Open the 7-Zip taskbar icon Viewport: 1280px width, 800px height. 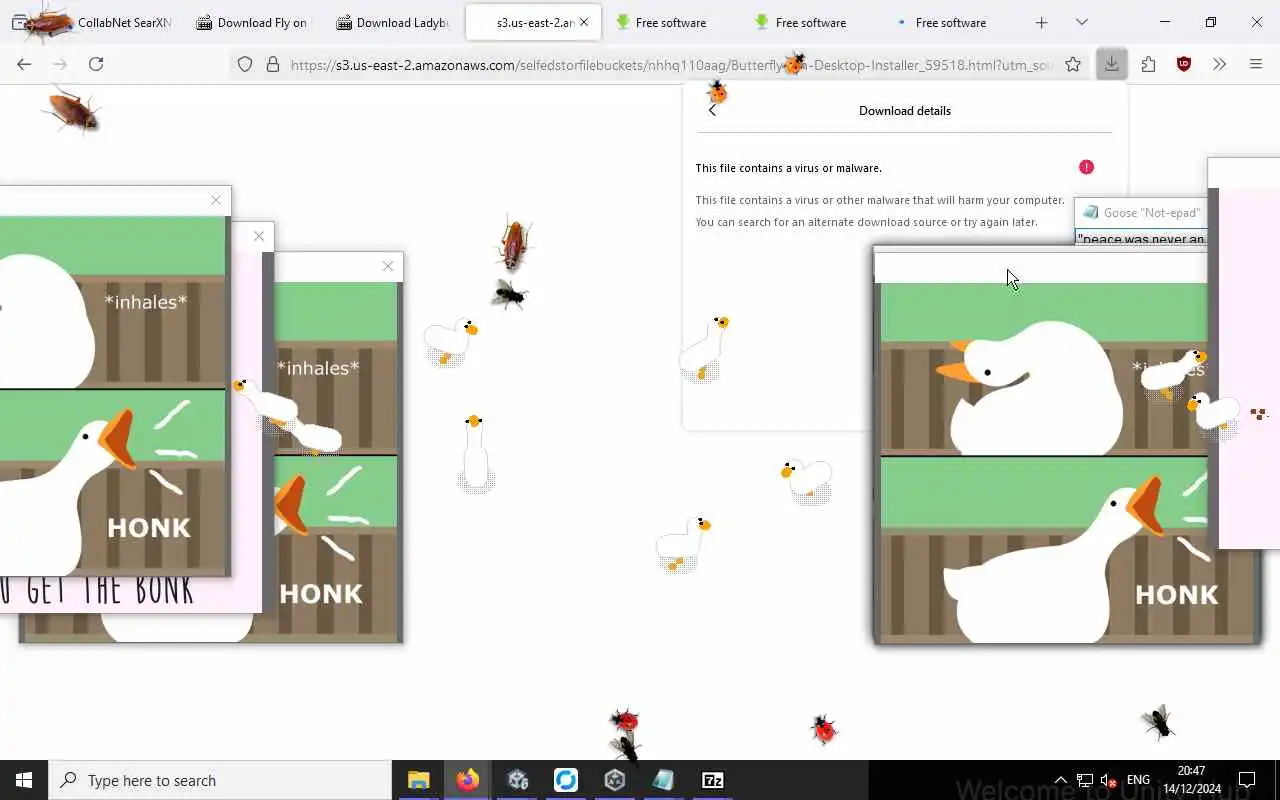[713, 780]
